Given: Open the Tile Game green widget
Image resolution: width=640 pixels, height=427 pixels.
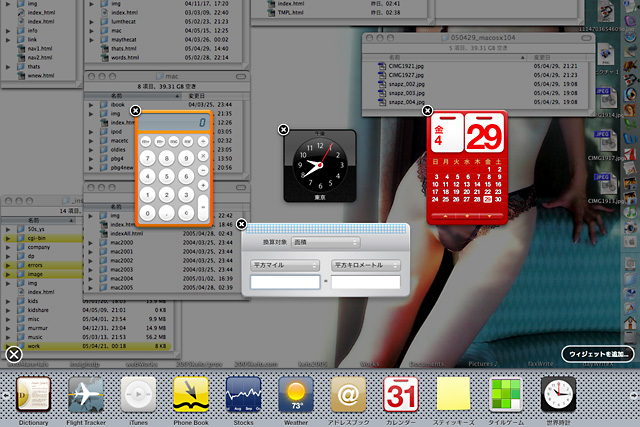Looking at the screenshot, I should pos(506,394).
